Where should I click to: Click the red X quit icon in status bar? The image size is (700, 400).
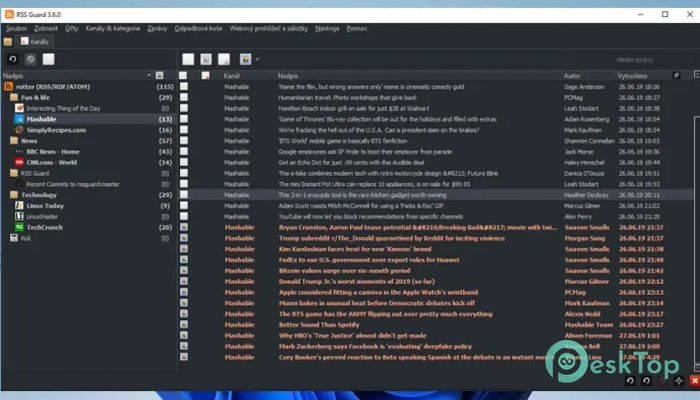[x=695, y=381]
